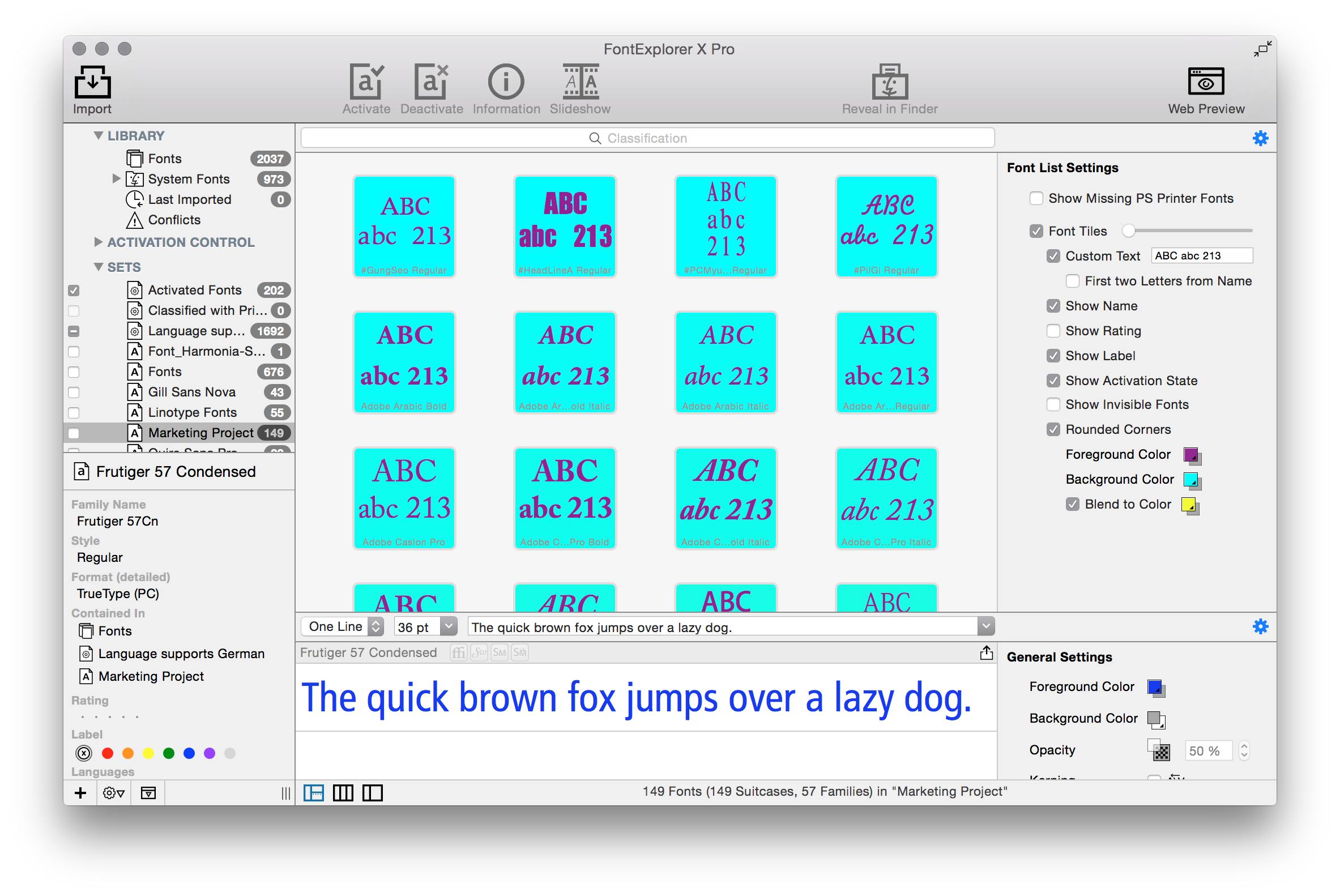Select Last Imported in the library
This screenshot has height=896, width=1340.
click(x=189, y=199)
